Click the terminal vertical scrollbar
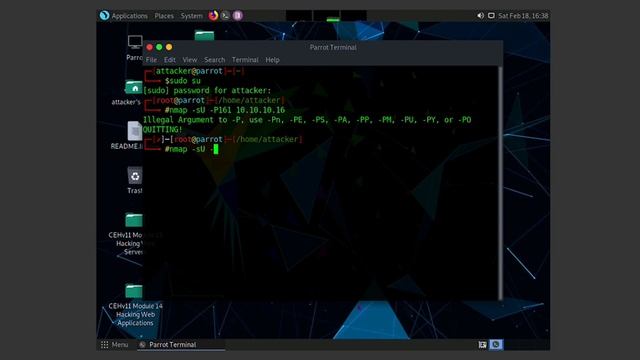Viewport: 640px width, 360px height. coord(500,182)
